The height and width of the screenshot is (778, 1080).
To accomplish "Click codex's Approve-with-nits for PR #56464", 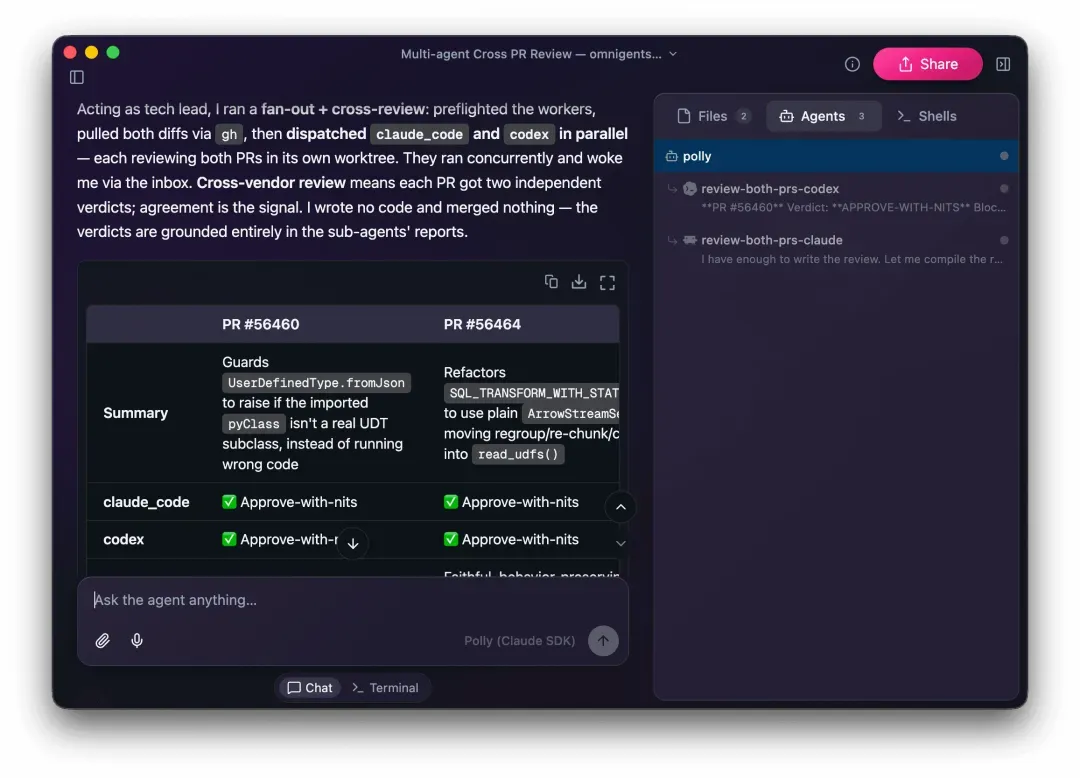I will coord(511,540).
